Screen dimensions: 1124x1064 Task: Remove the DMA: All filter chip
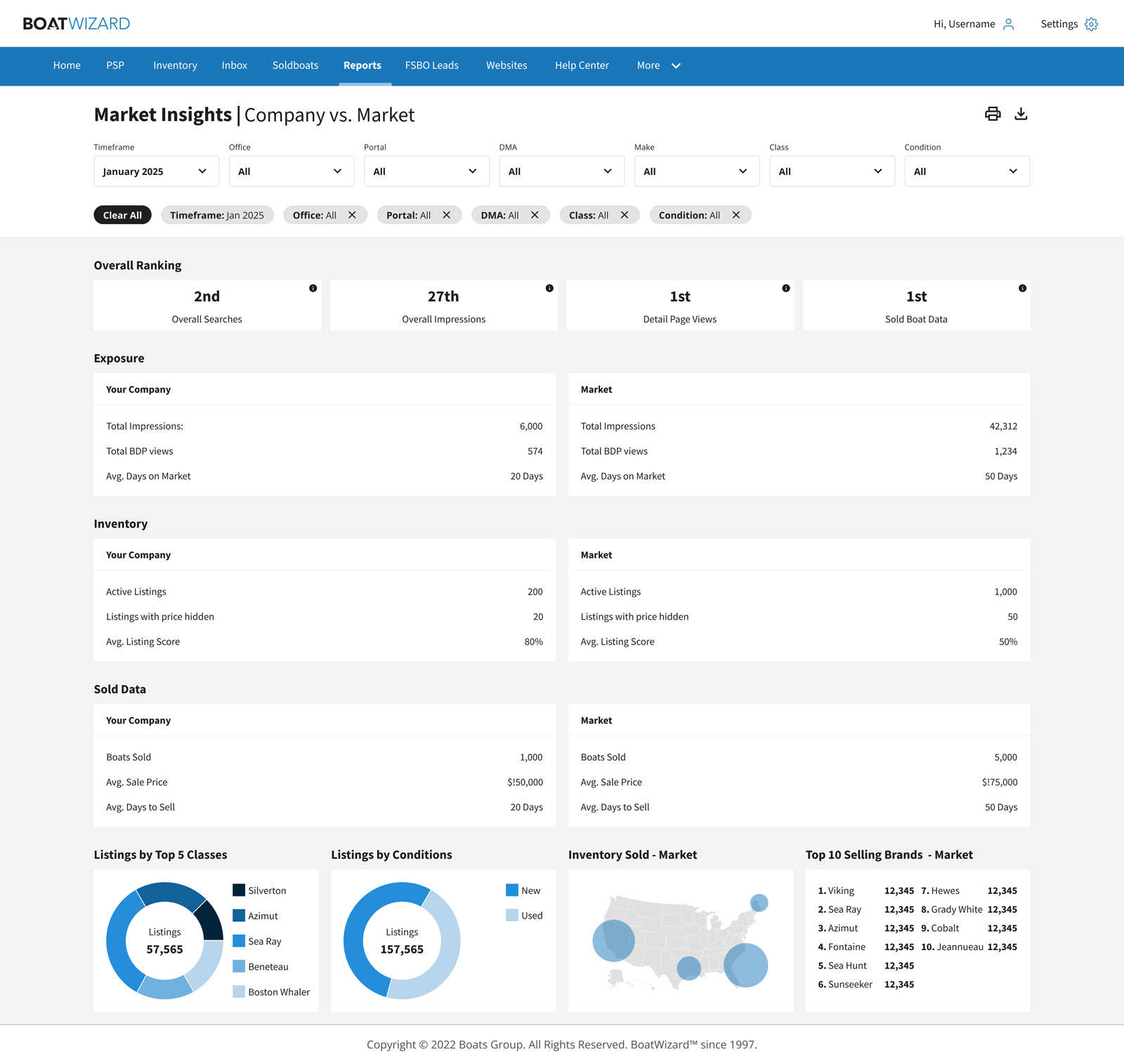coord(535,215)
